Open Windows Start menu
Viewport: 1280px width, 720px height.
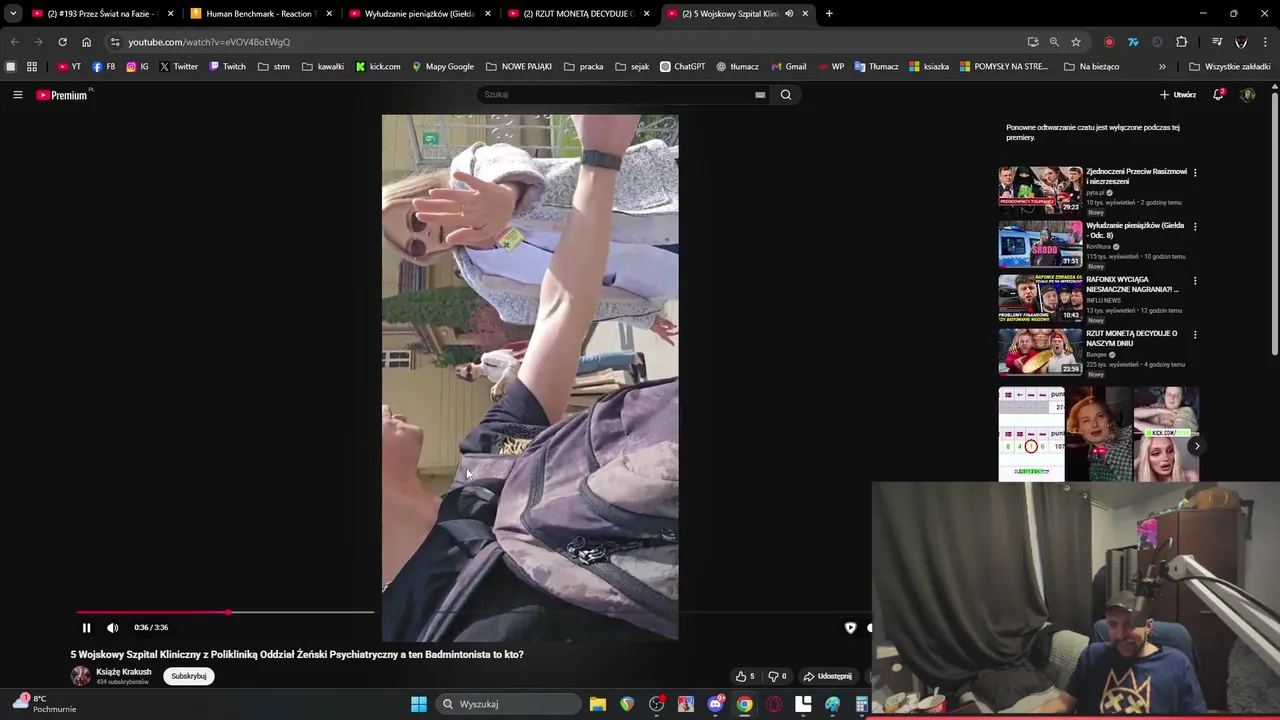[419, 704]
